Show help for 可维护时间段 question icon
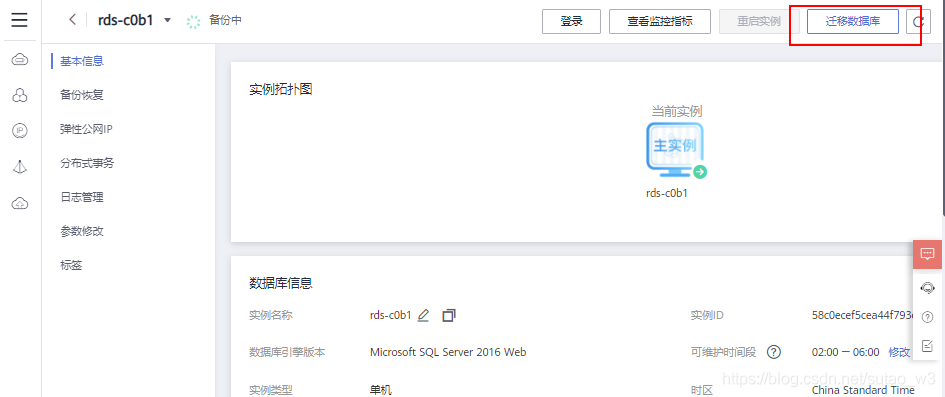The image size is (945, 397). pyautogui.click(x=774, y=352)
